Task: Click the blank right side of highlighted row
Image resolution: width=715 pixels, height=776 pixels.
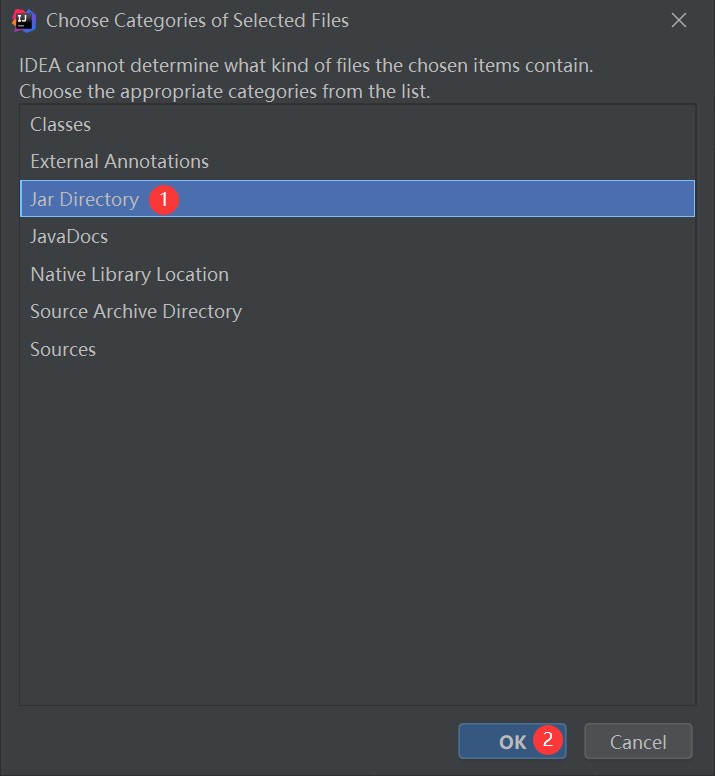Action: (x=436, y=198)
